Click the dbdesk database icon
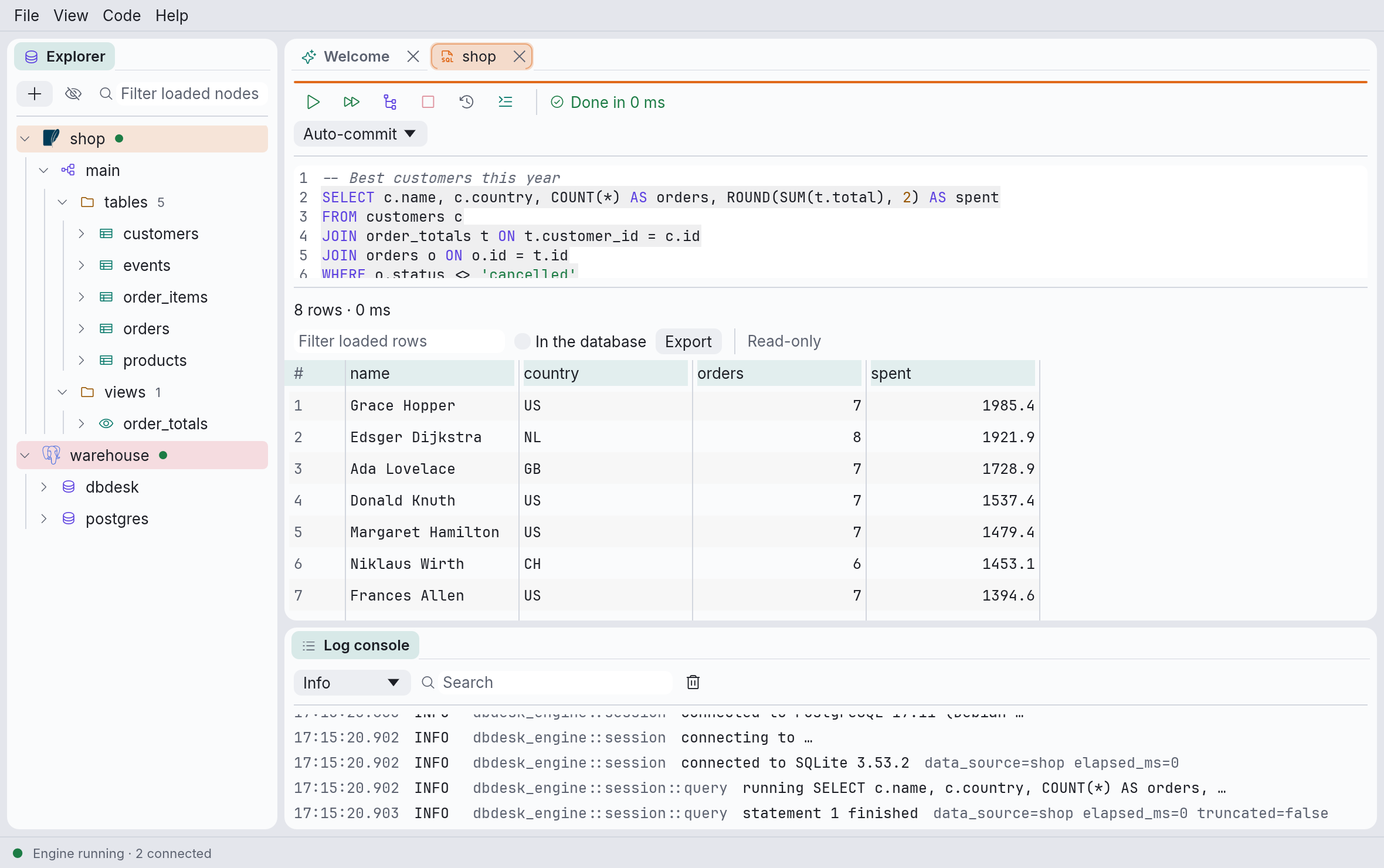1384x868 pixels. (69, 487)
